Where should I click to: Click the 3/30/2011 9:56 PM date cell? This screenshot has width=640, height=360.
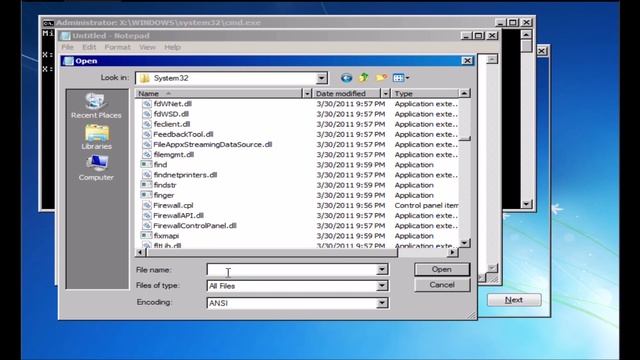click(351, 205)
